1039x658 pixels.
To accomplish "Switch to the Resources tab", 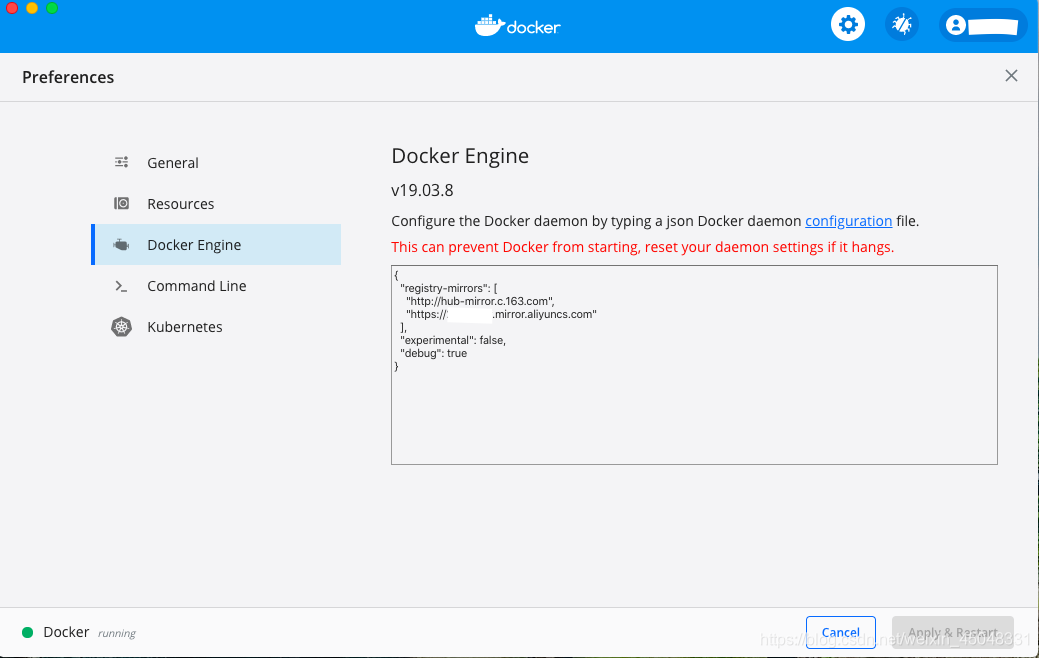I will point(216,203).
